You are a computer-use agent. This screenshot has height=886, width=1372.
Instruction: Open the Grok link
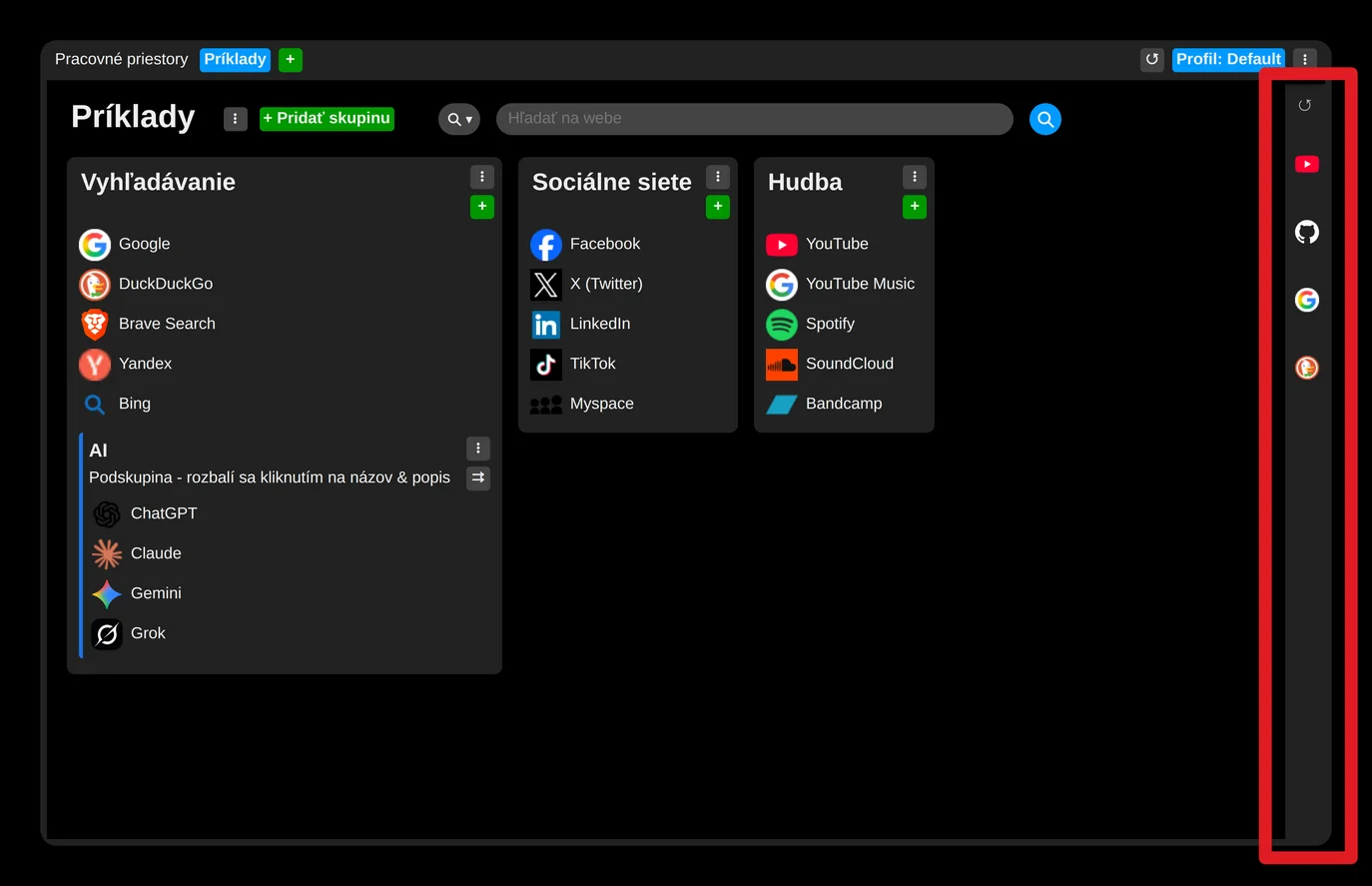(129, 633)
